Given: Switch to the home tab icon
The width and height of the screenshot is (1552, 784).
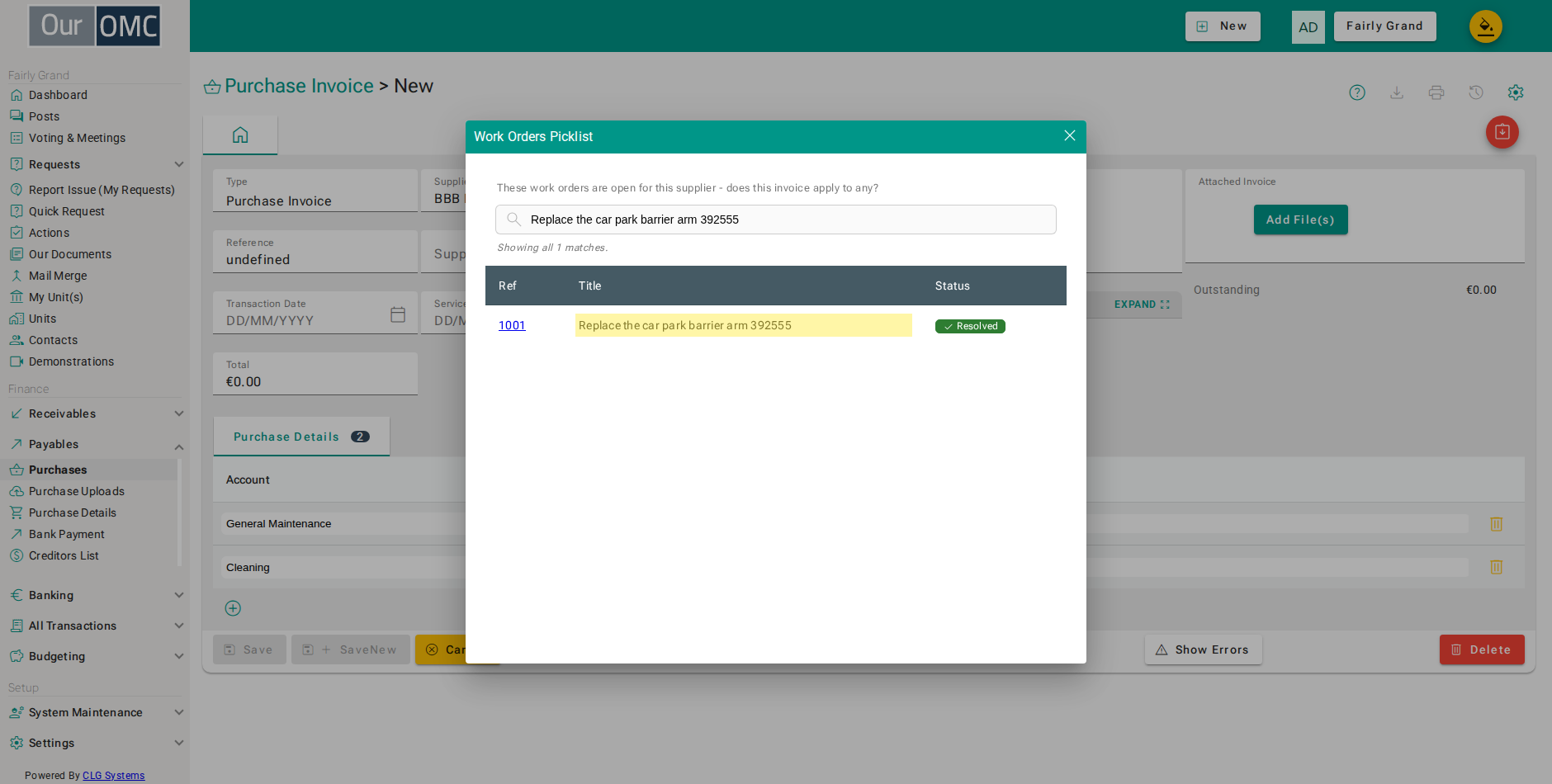Looking at the screenshot, I should tap(240, 135).
